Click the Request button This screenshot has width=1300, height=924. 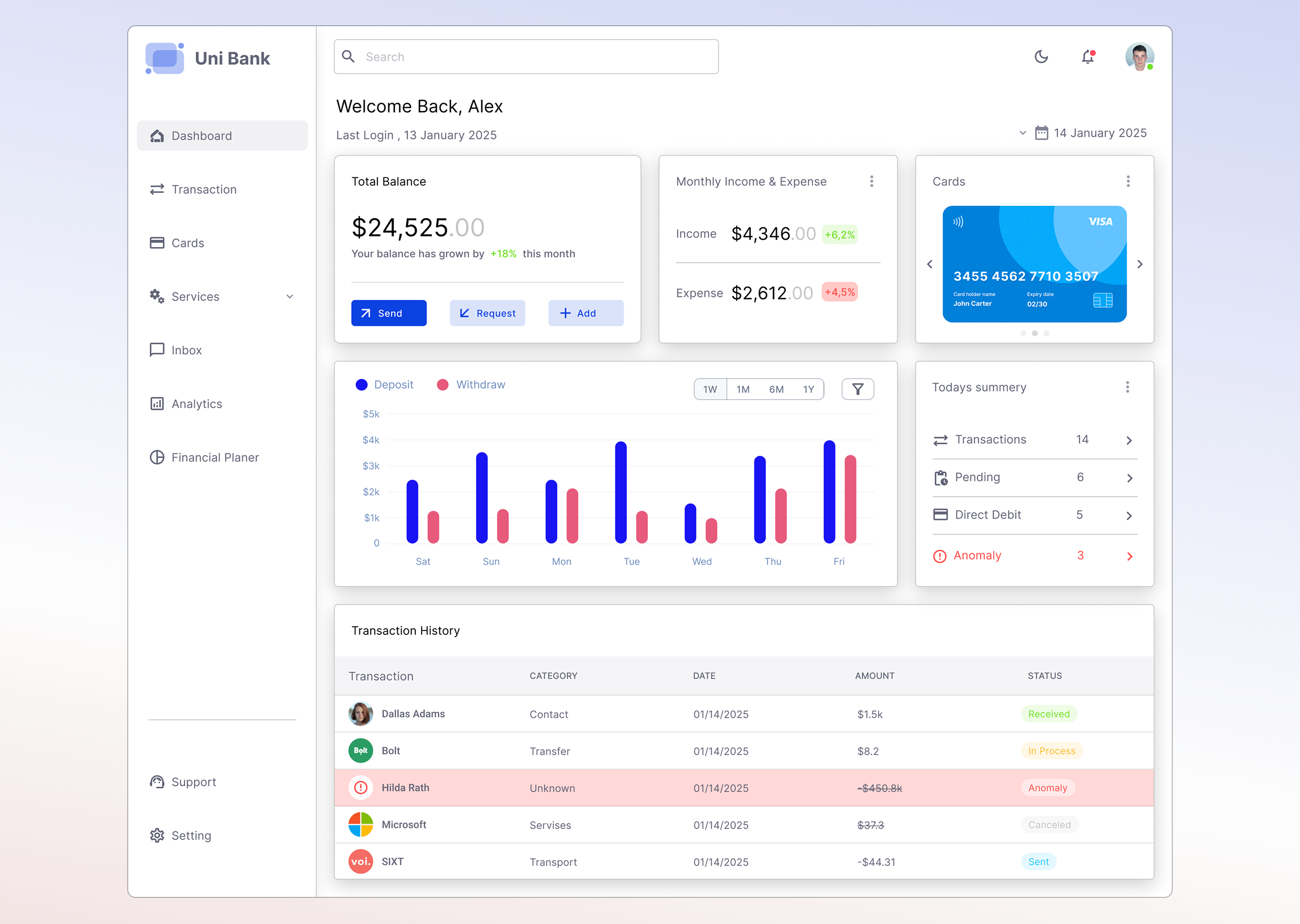487,313
